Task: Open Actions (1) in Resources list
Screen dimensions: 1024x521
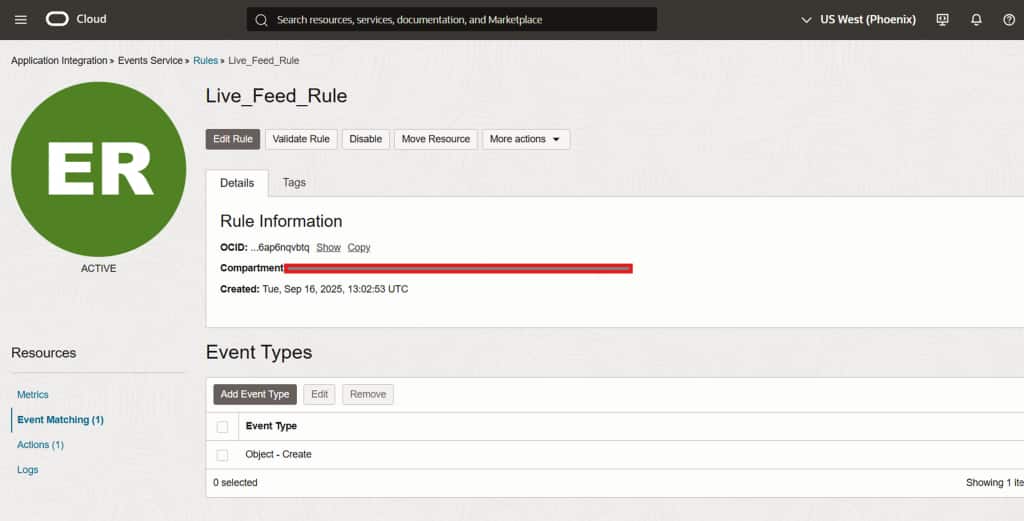Action: tap(40, 445)
